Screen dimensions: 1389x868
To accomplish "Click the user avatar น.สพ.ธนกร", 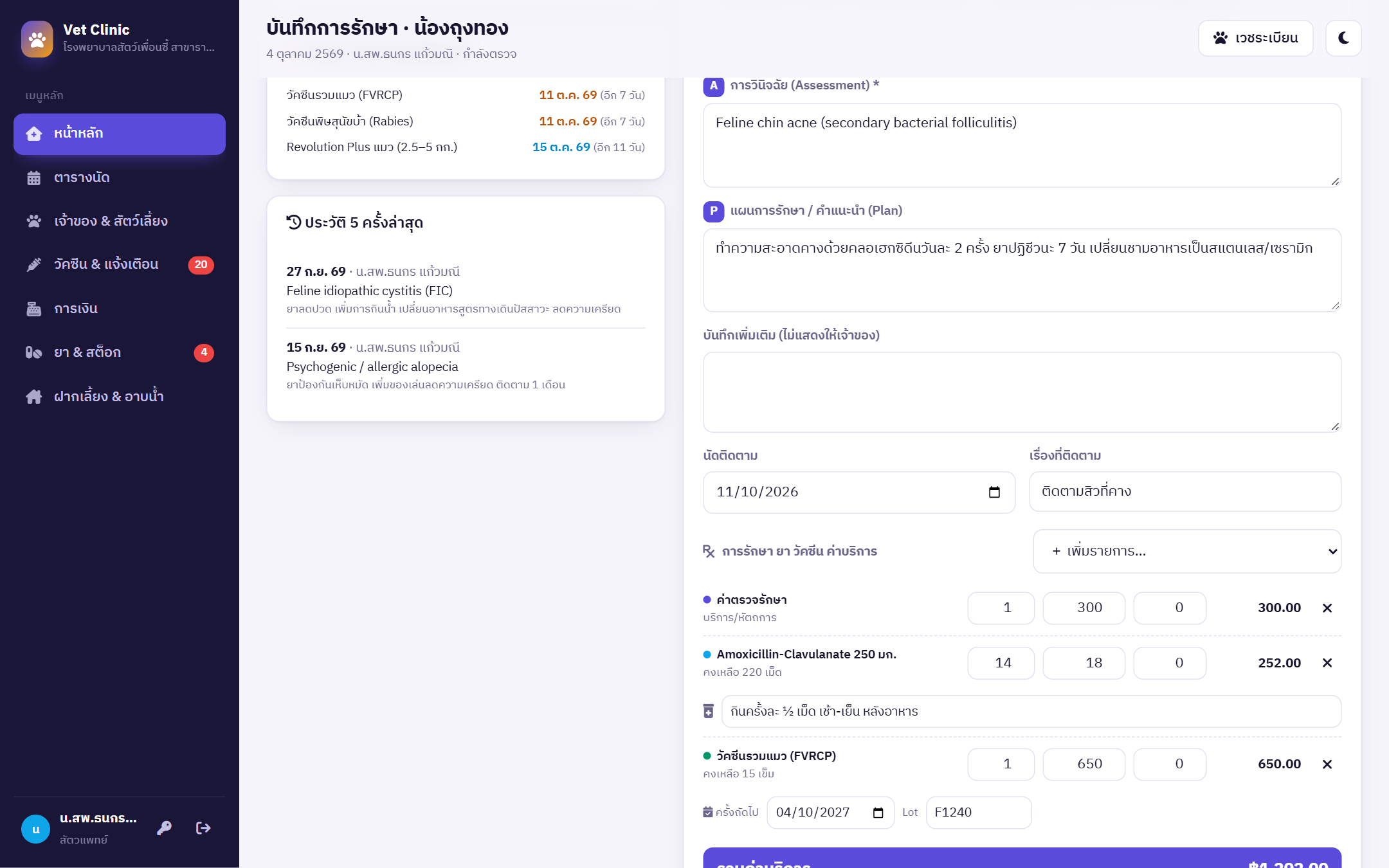I will pyautogui.click(x=36, y=829).
